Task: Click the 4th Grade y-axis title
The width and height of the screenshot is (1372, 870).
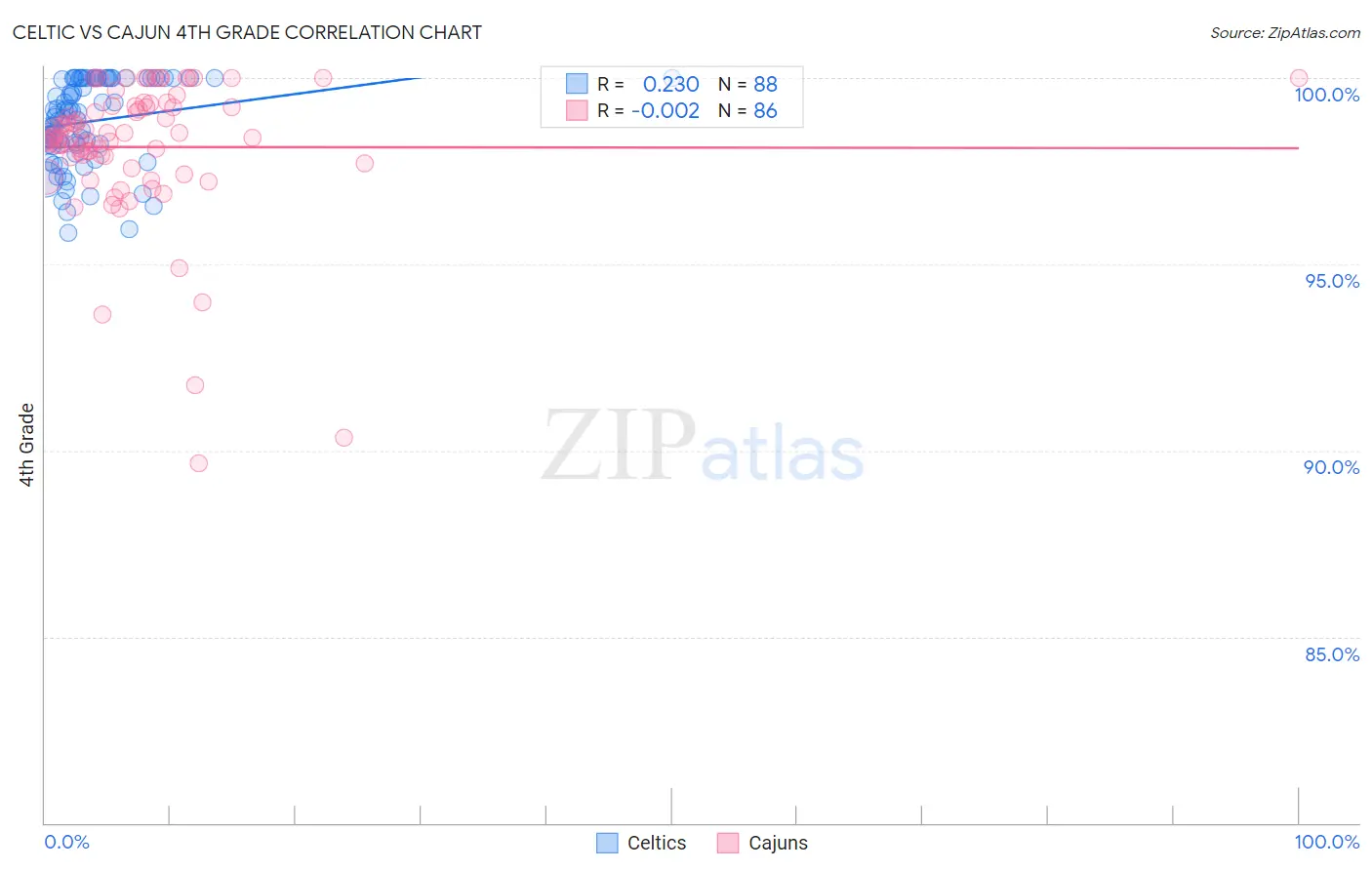Action: [x=26, y=445]
